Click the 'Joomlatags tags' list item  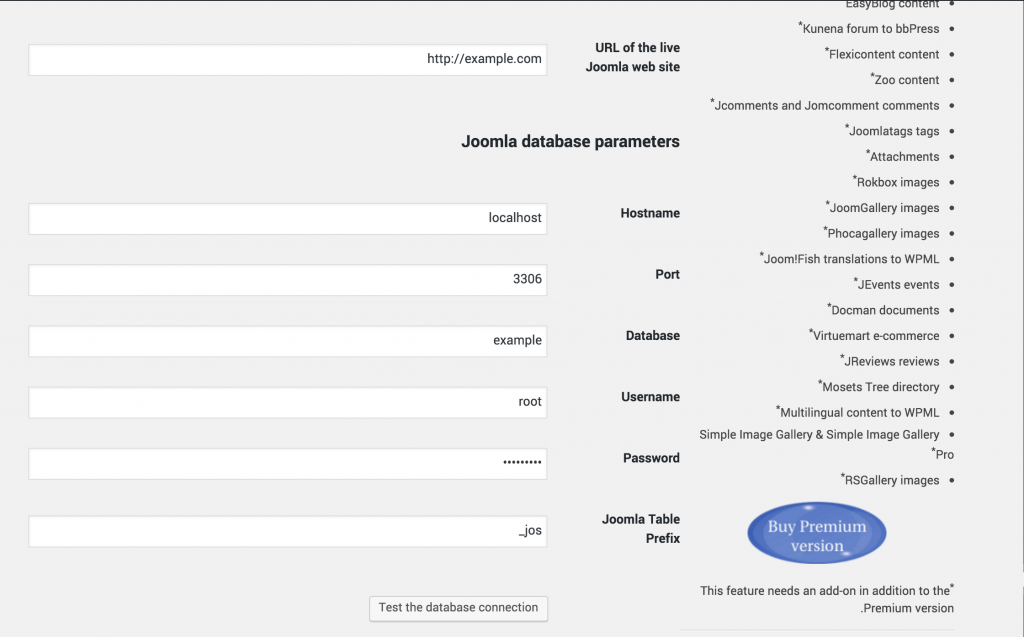pos(892,131)
